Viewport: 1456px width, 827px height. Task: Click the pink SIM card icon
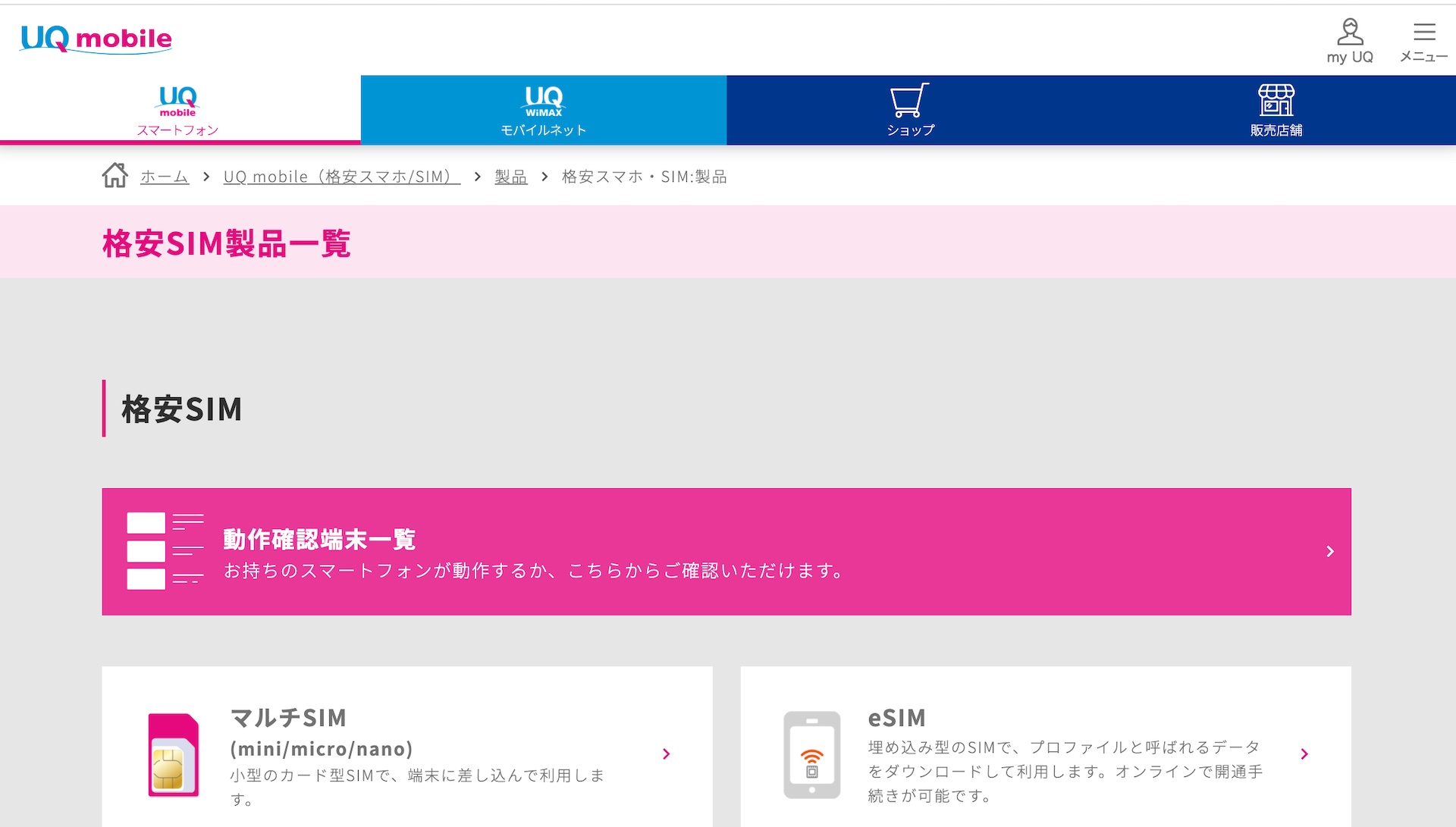pos(174,755)
